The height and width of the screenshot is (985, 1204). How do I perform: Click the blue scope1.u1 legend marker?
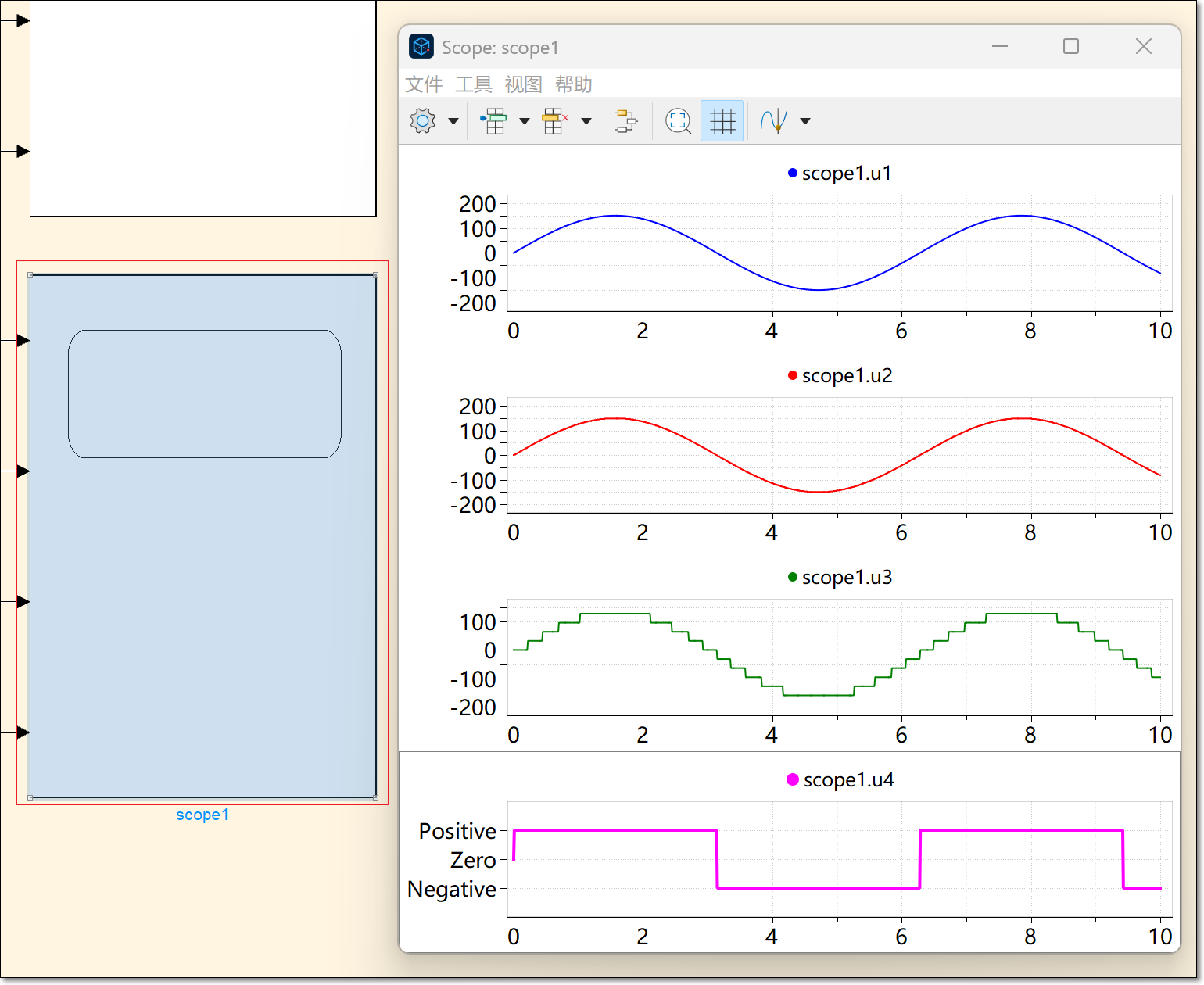(793, 173)
